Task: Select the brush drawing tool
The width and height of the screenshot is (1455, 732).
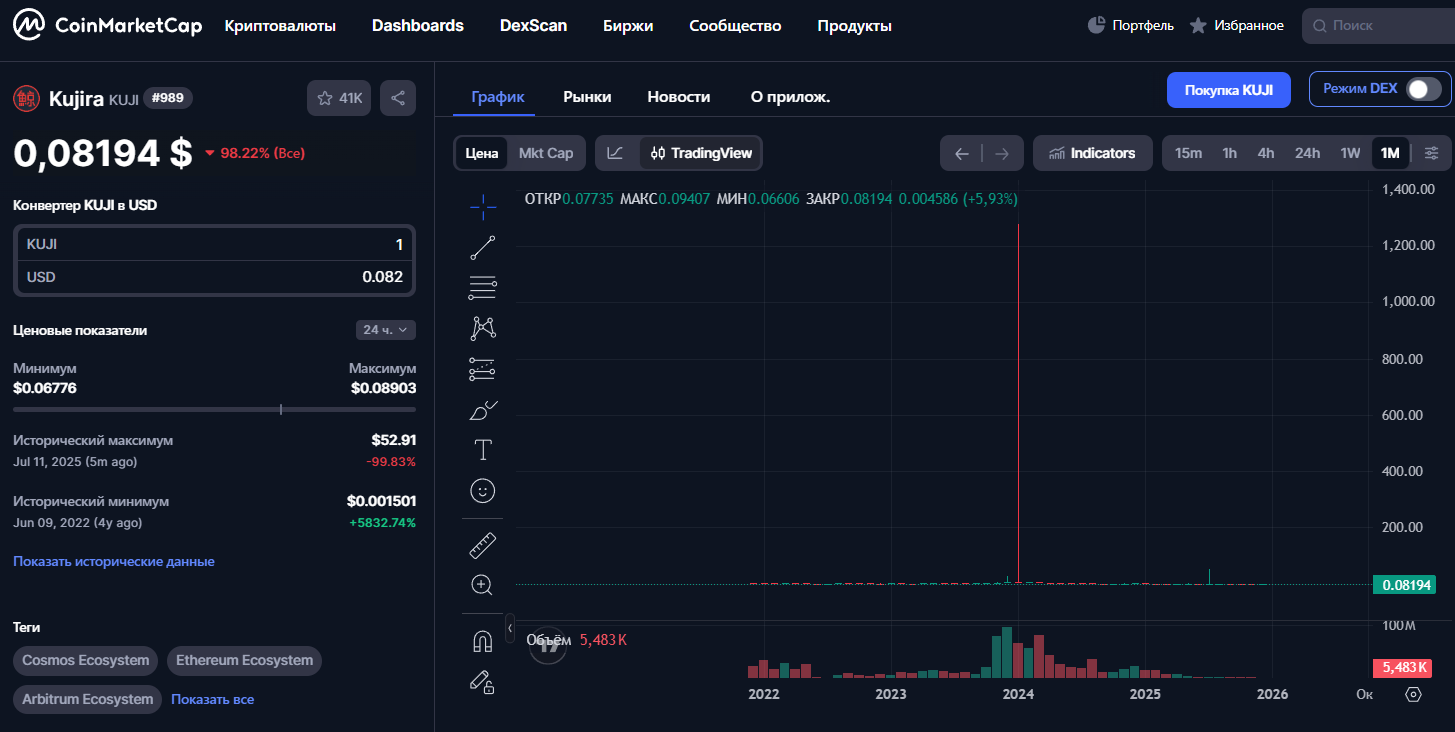Action: point(483,410)
